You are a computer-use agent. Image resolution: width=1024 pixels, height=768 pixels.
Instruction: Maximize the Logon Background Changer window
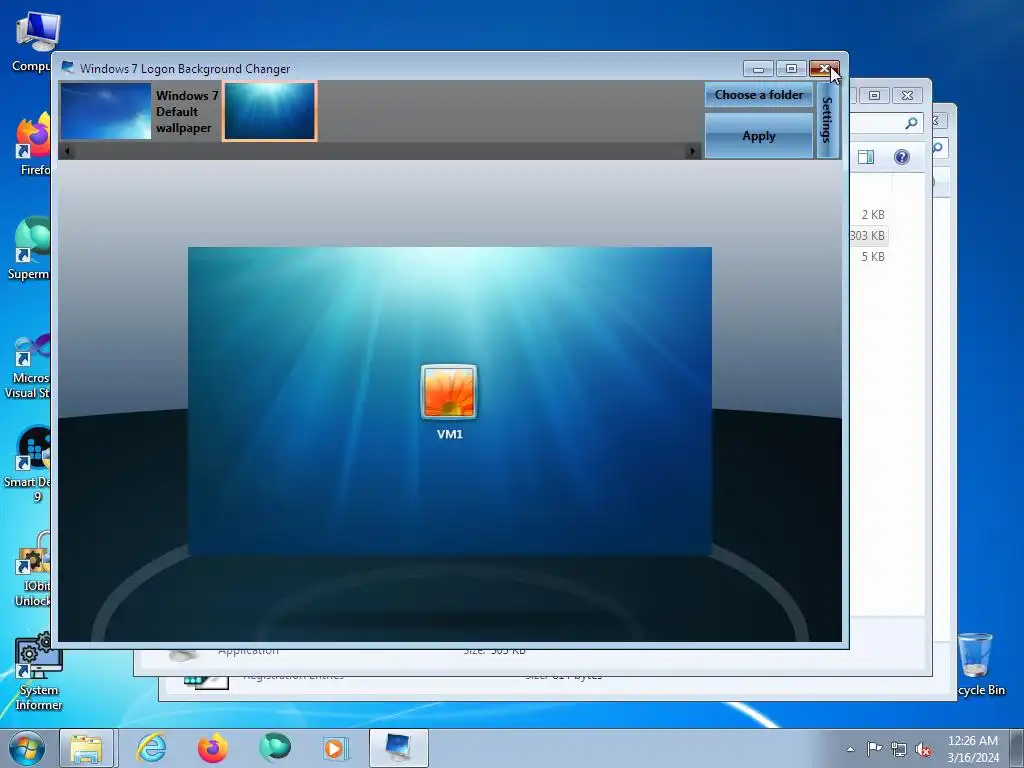tap(791, 69)
